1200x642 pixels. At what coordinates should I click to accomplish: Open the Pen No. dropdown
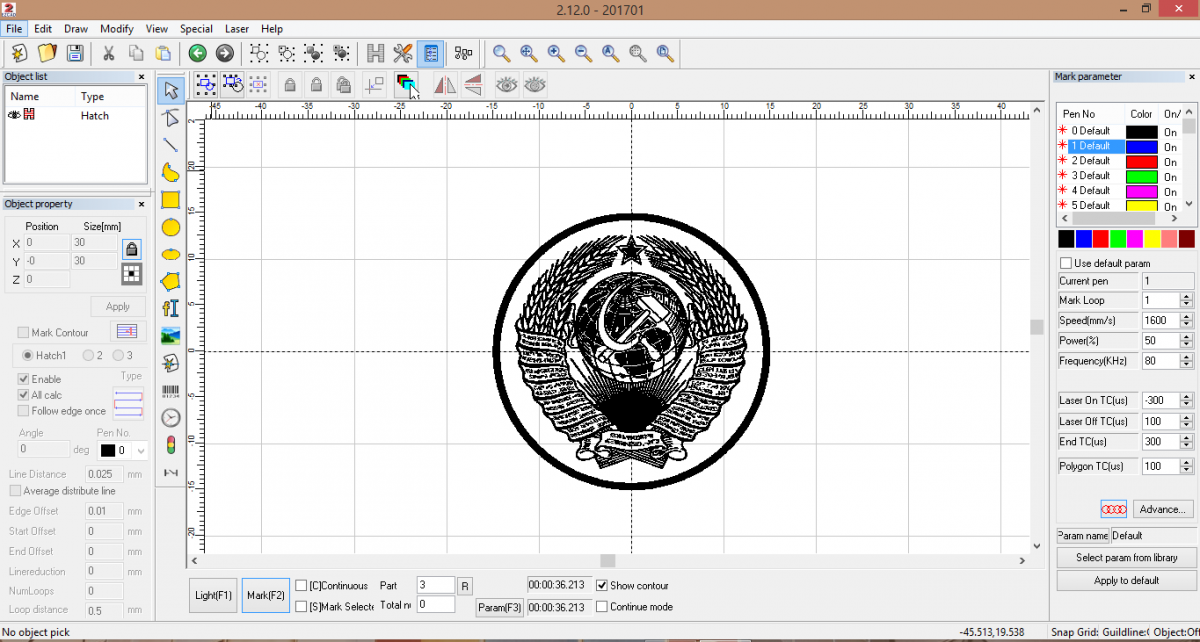(140, 451)
